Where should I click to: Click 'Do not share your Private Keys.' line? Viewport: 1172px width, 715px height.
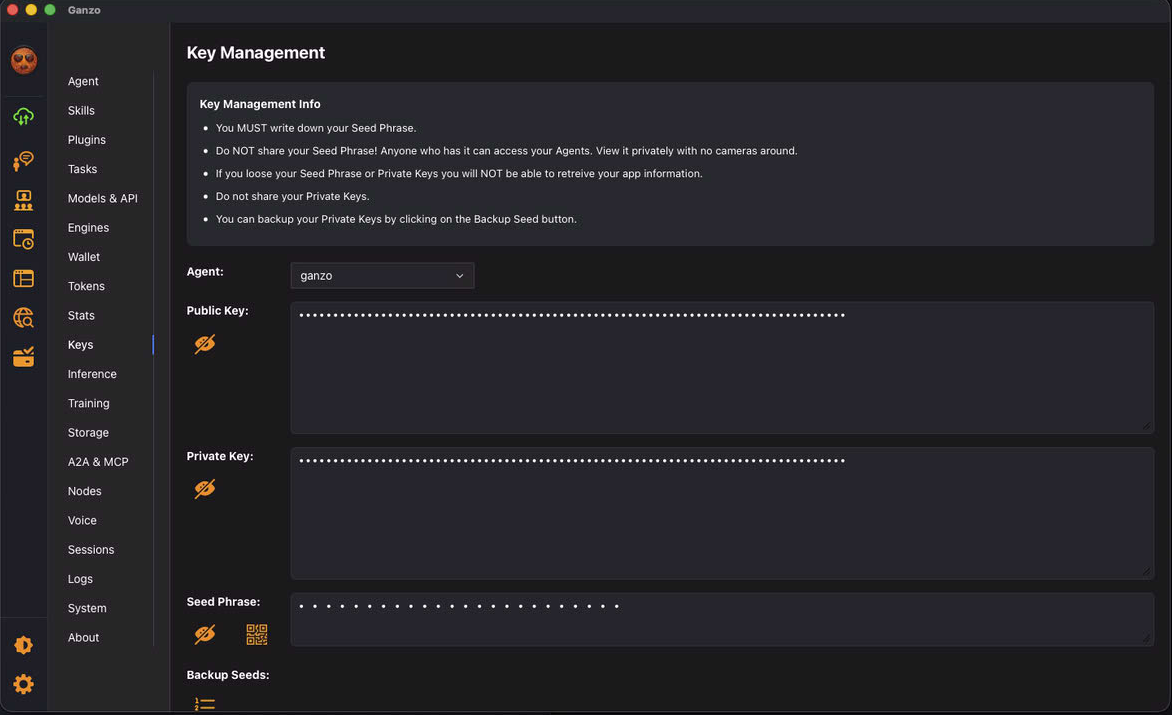click(x=292, y=196)
